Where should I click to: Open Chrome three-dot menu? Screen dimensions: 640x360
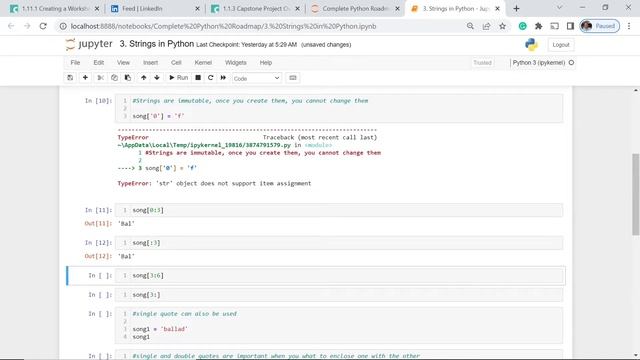[629, 26]
